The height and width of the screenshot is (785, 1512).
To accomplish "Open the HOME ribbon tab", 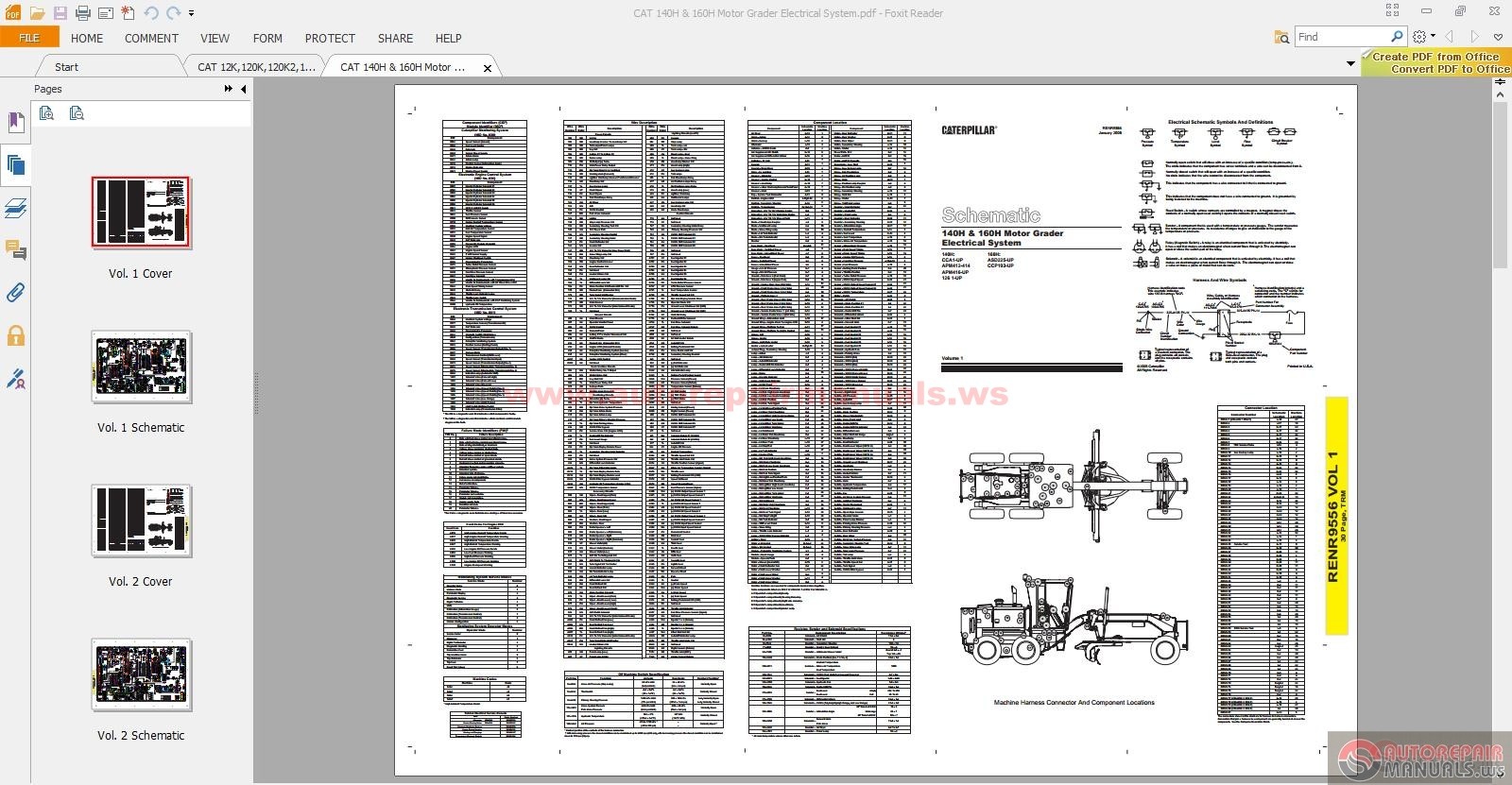I will coord(87,39).
